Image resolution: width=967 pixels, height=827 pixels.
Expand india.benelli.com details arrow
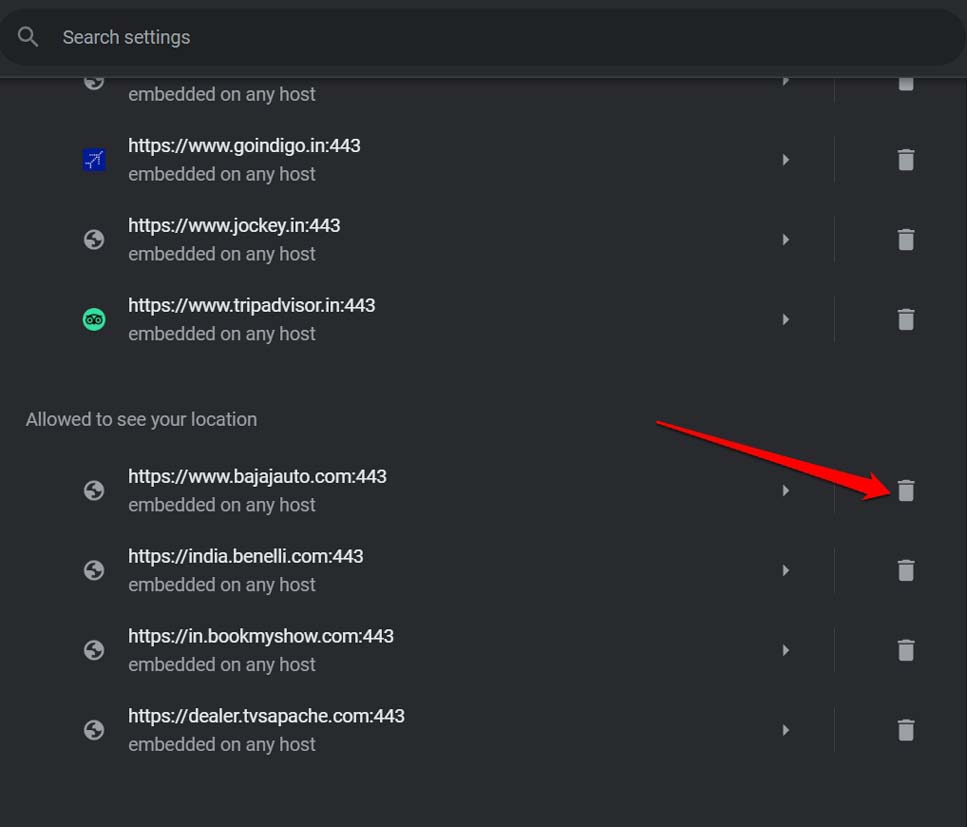click(786, 570)
